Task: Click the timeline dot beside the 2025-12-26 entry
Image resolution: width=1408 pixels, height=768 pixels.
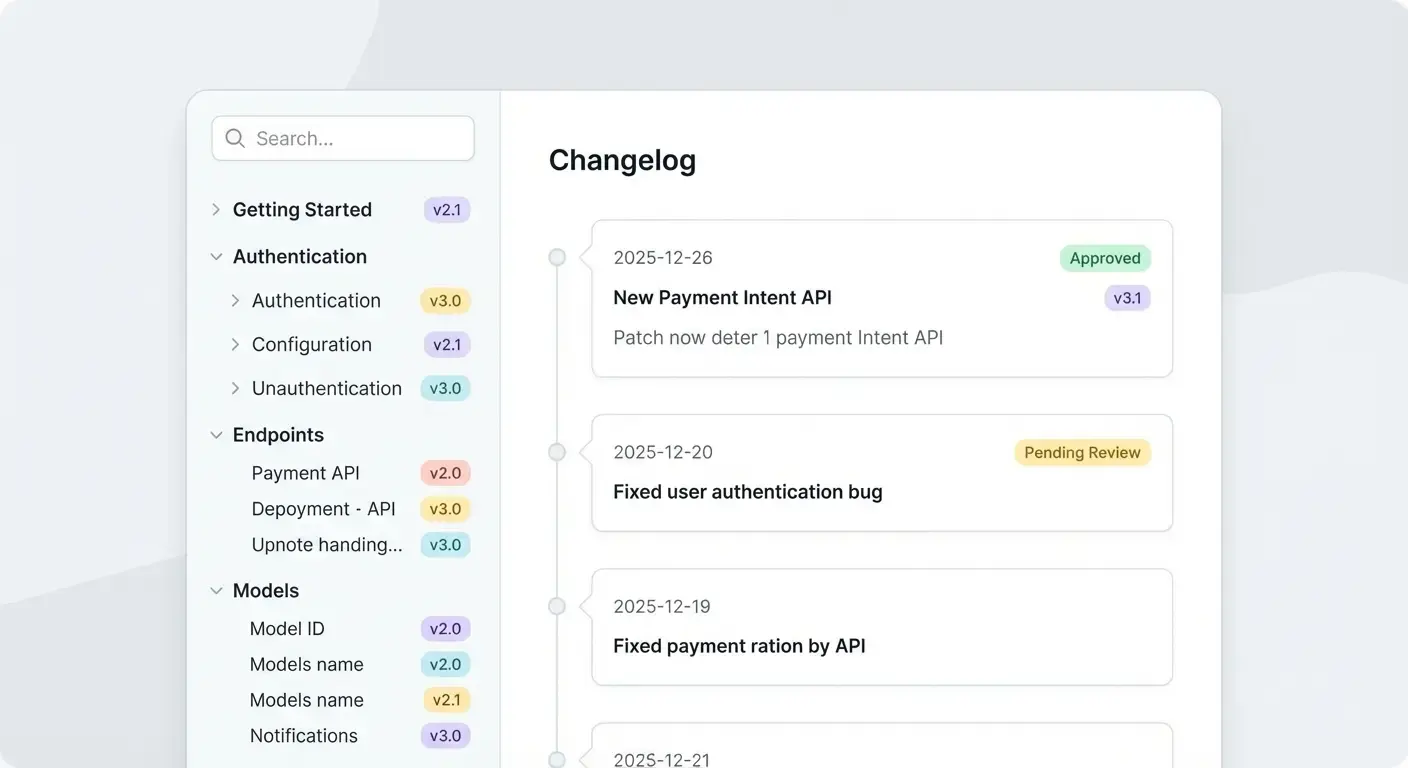Action: tap(557, 256)
